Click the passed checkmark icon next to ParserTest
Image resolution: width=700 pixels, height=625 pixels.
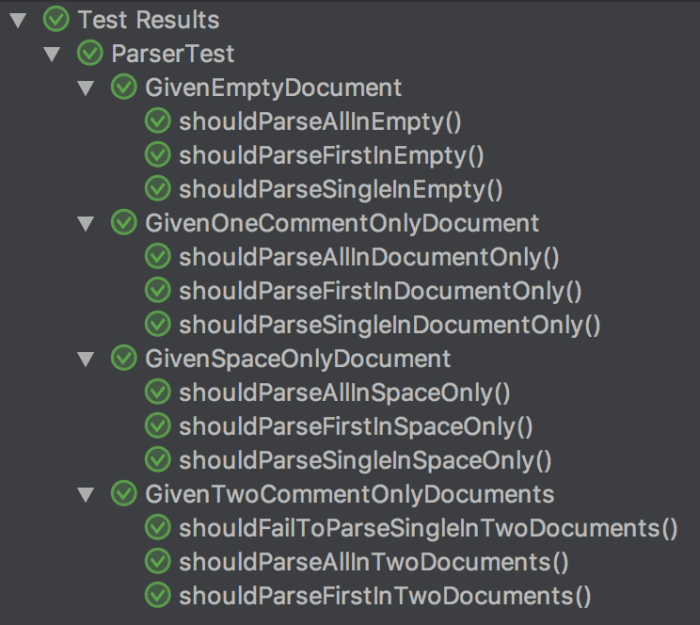coord(90,53)
